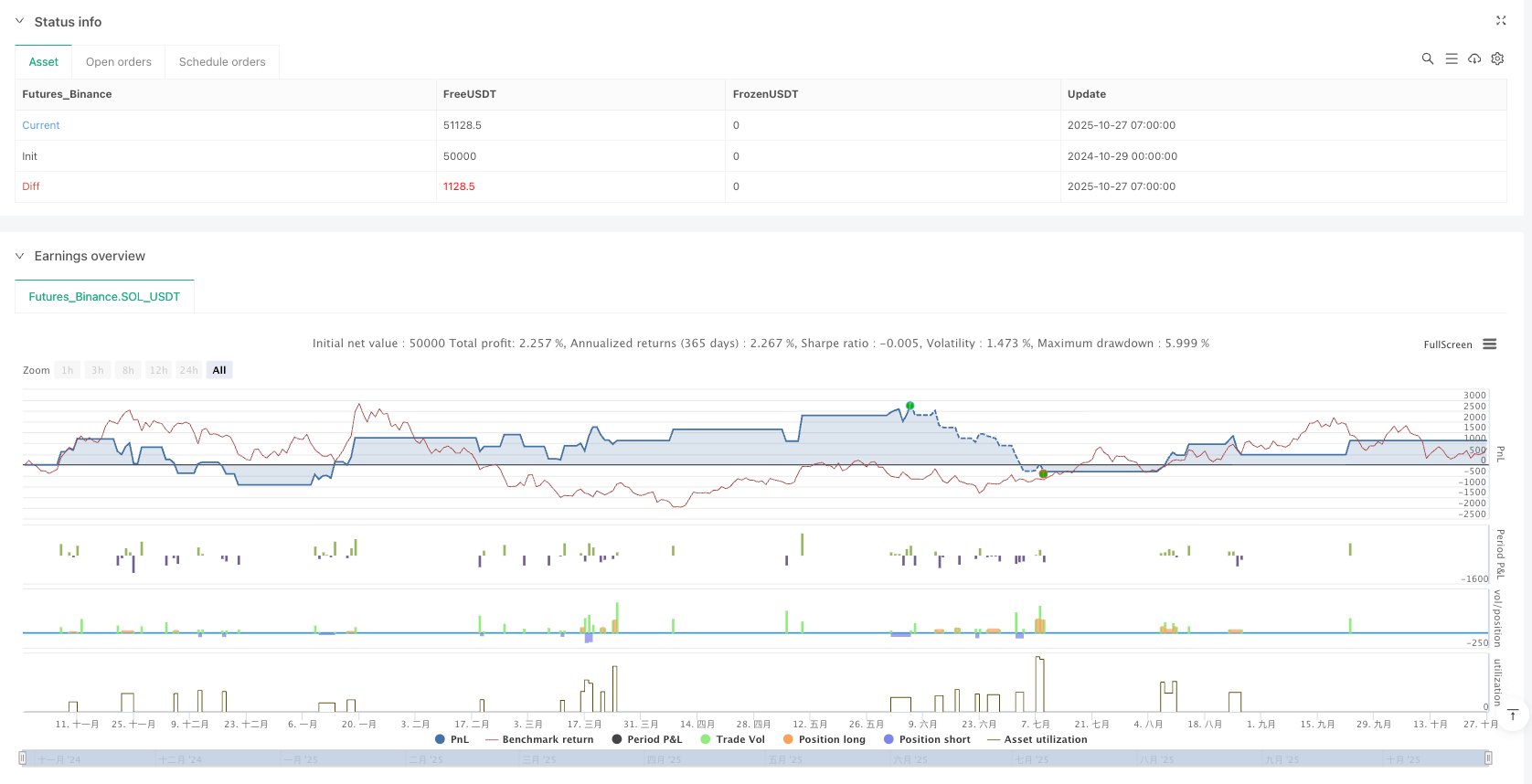This screenshot has height=784, width=1532.
Task: Click the cloud download icon
Action: click(x=1474, y=58)
